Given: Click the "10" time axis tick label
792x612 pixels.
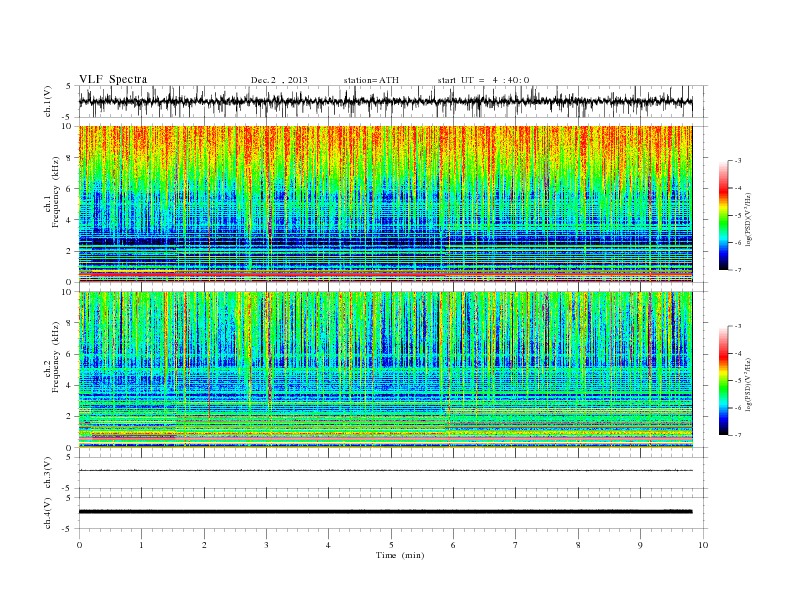Looking at the screenshot, I should [703, 545].
